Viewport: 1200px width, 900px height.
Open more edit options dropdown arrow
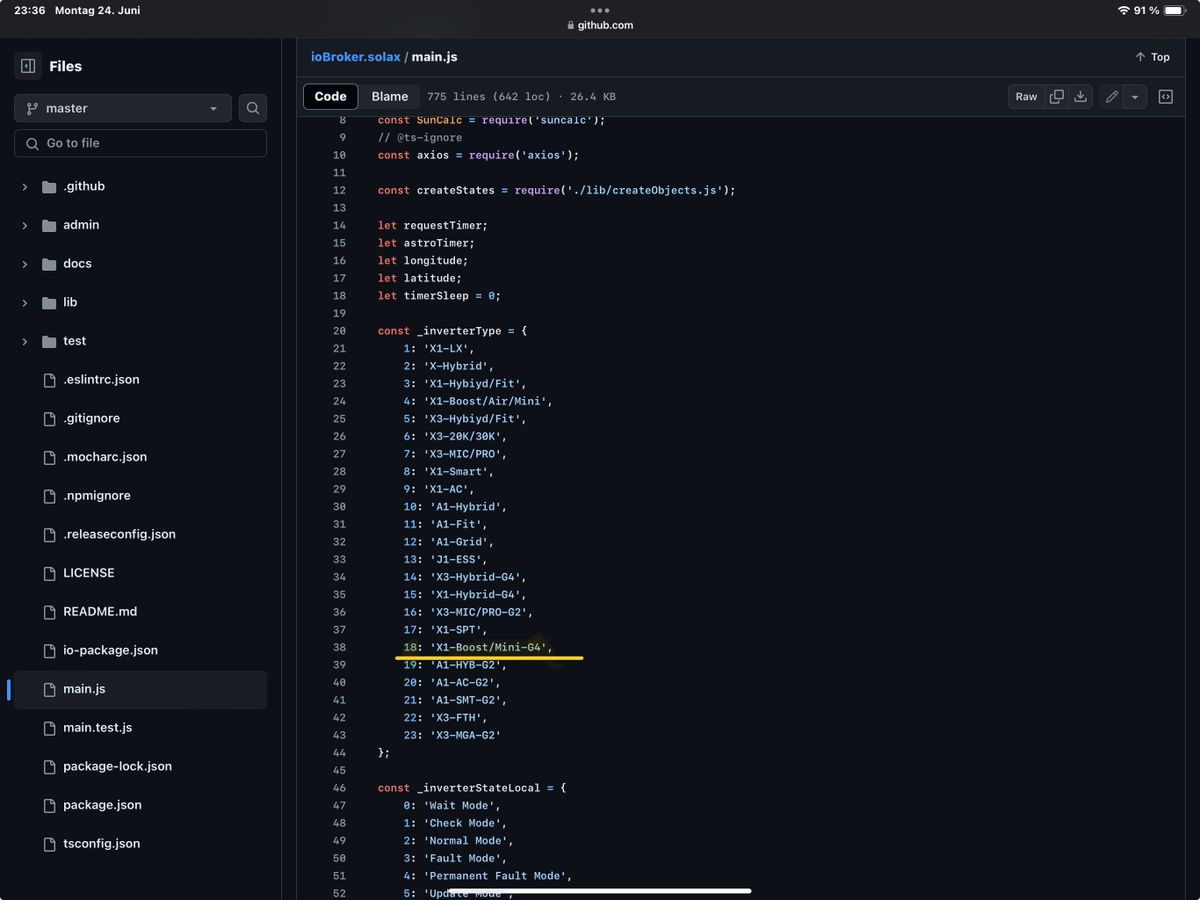pos(1135,96)
